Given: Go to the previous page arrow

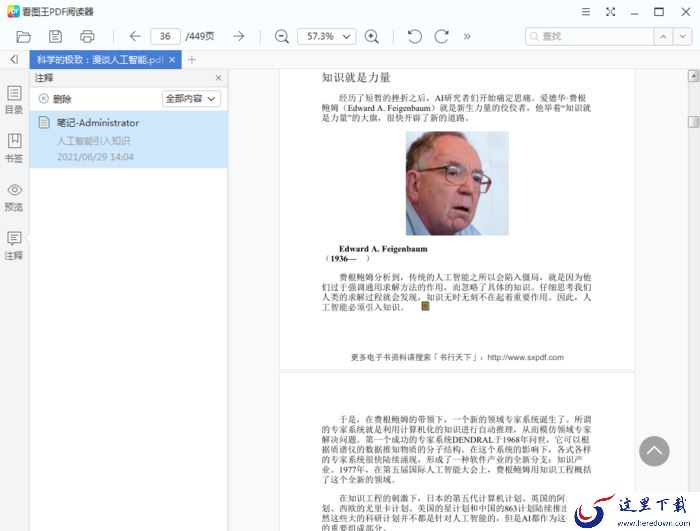Looking at the screenshot, I should point(135,36).
